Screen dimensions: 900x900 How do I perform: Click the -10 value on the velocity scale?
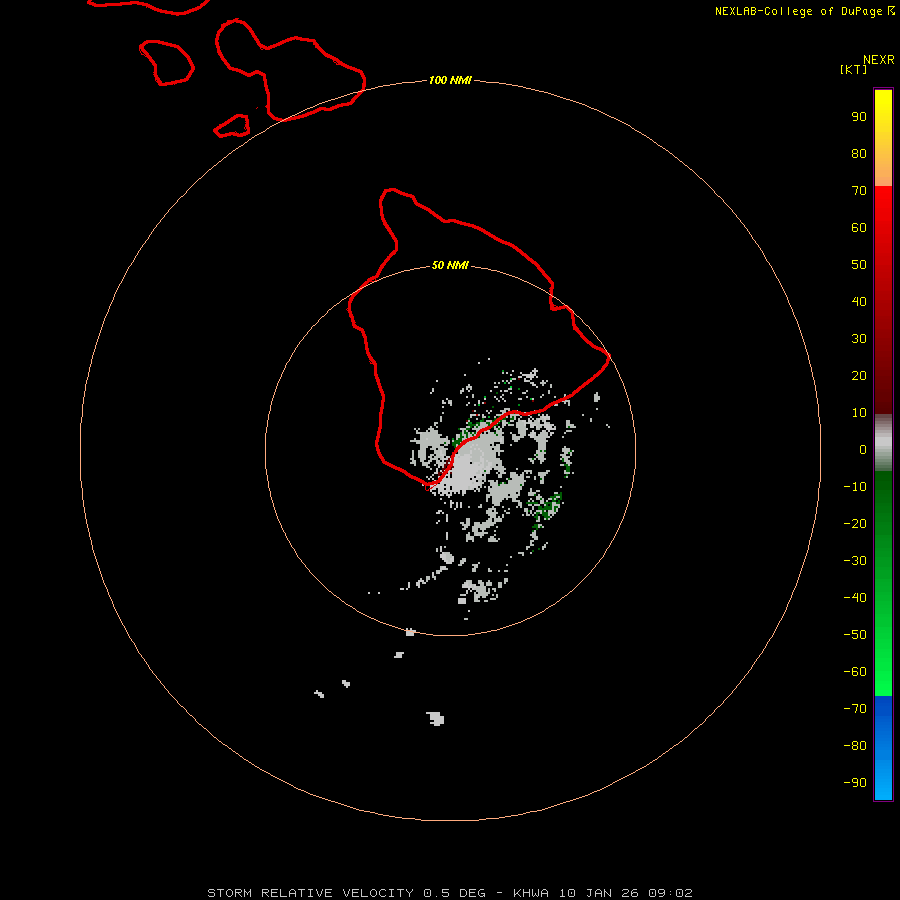point(855,487)
